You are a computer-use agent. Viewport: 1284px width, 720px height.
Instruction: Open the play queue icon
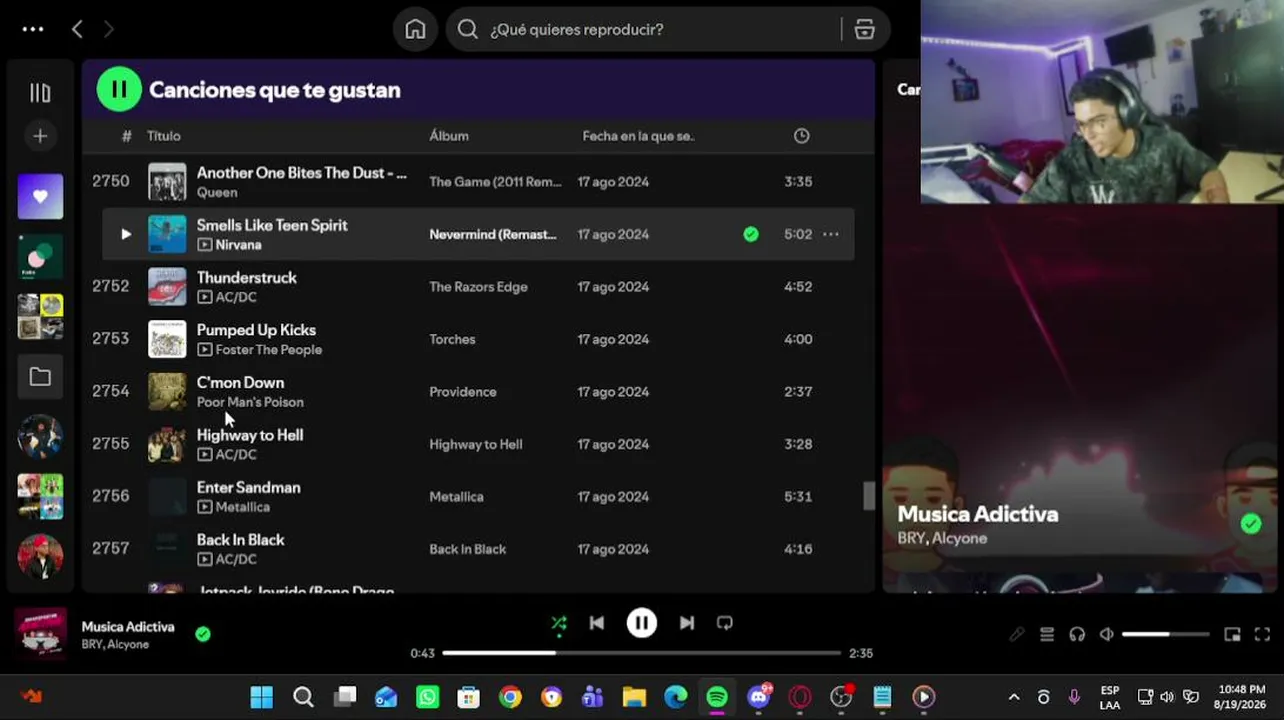[x=1047, y=634]
